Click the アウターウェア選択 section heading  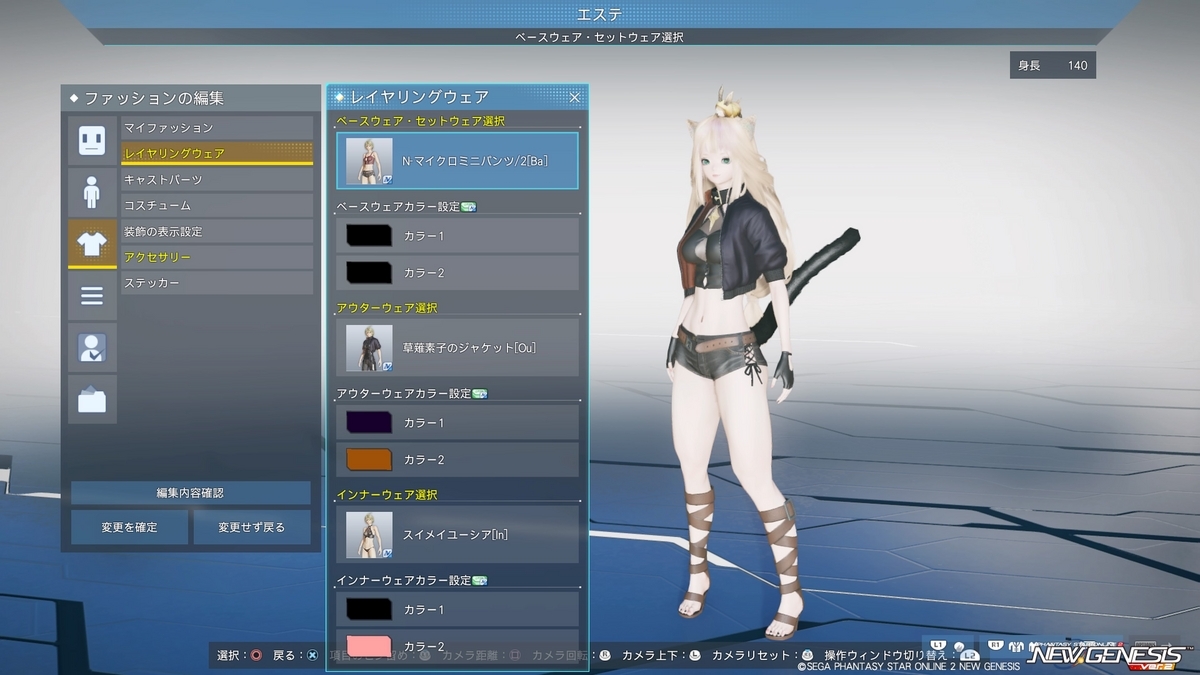[x=387, y=308]
